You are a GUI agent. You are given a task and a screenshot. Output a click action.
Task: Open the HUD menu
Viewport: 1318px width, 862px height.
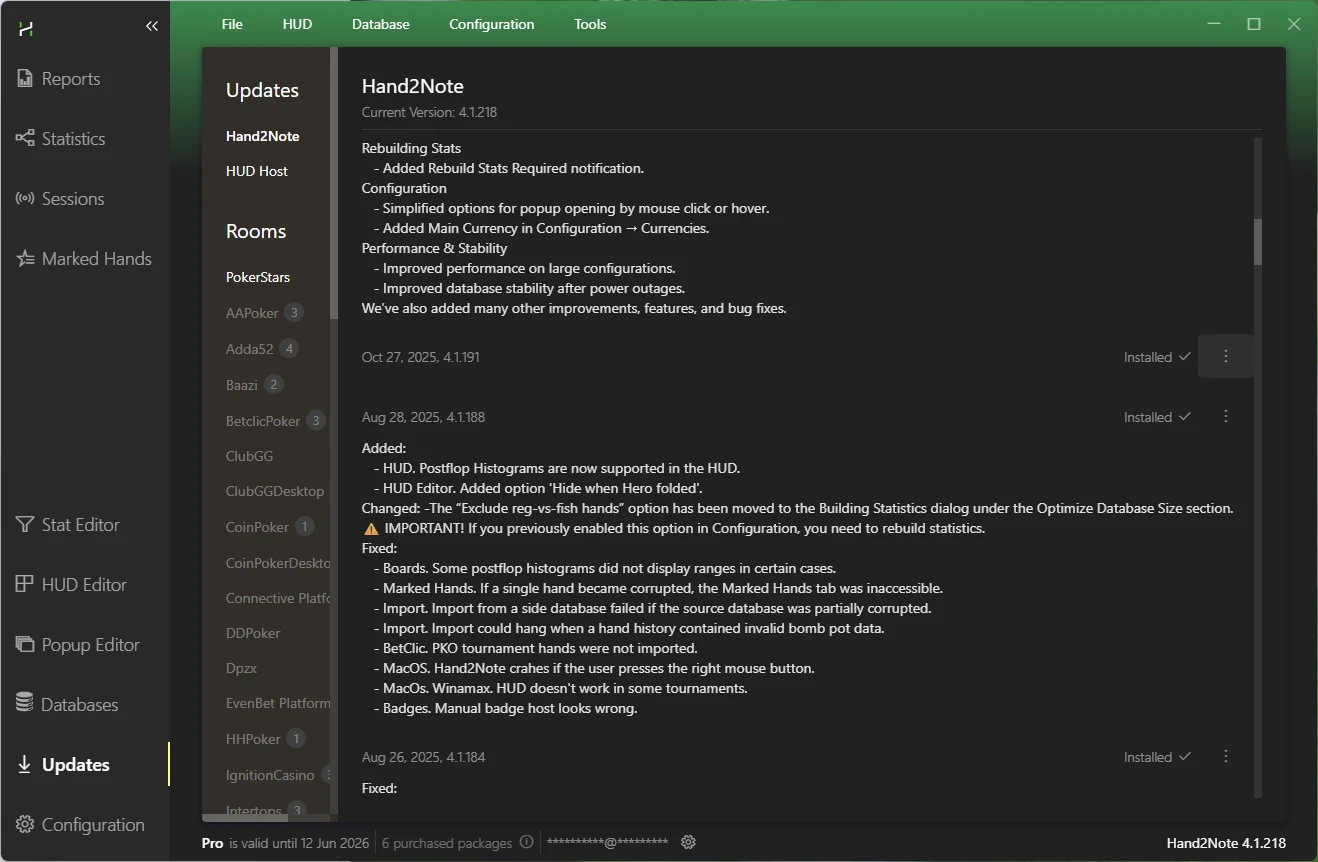(297, 24)
